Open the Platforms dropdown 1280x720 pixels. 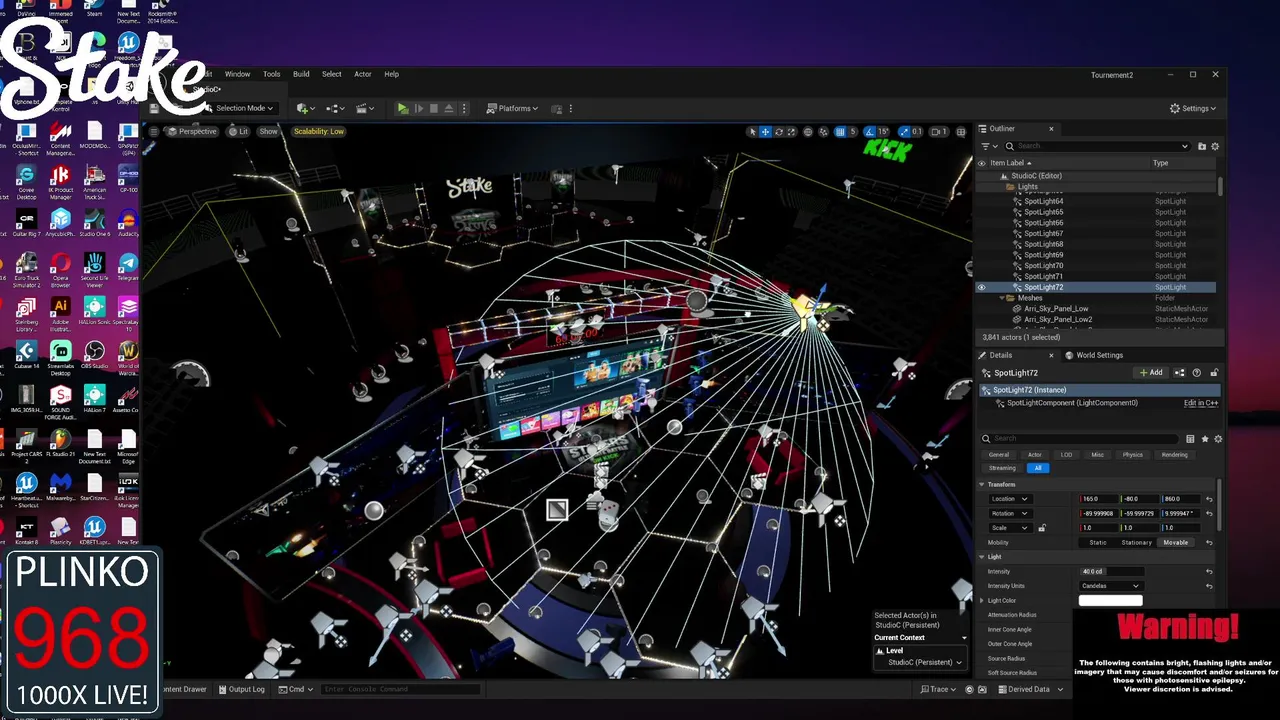point(512,108)
